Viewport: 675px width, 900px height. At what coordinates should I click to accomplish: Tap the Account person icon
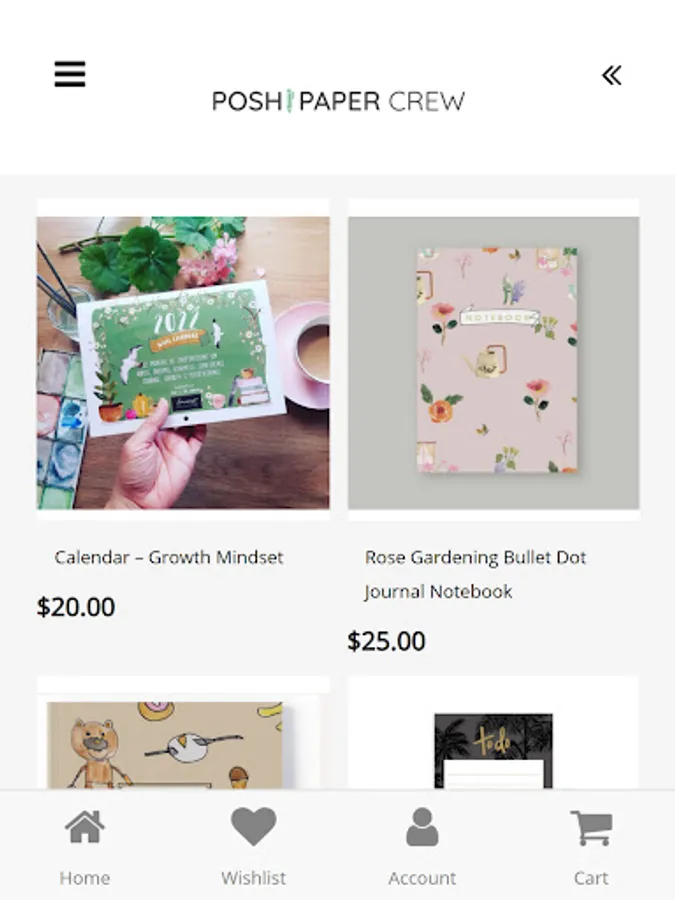[x=422, y=827]
